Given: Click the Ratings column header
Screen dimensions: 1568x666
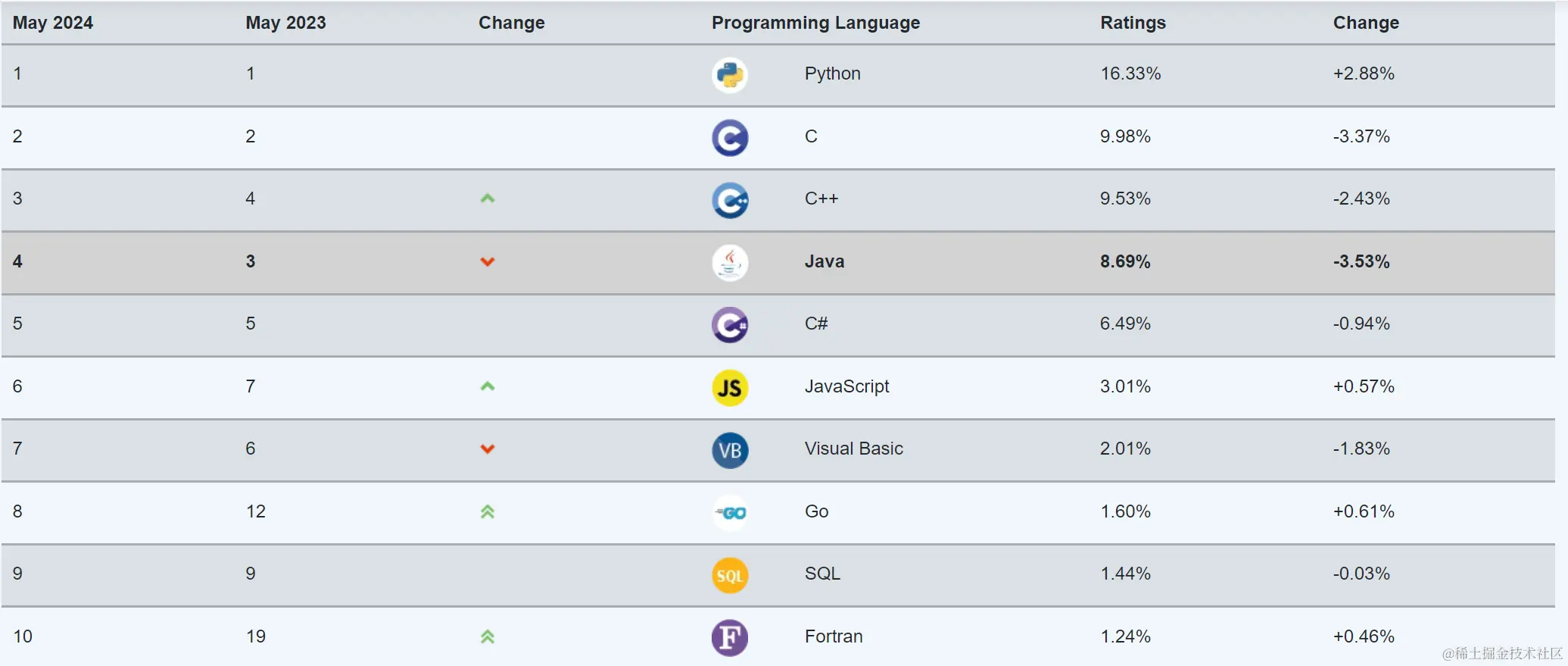Looking at the screenshot, I should (x=1133, y=23).
